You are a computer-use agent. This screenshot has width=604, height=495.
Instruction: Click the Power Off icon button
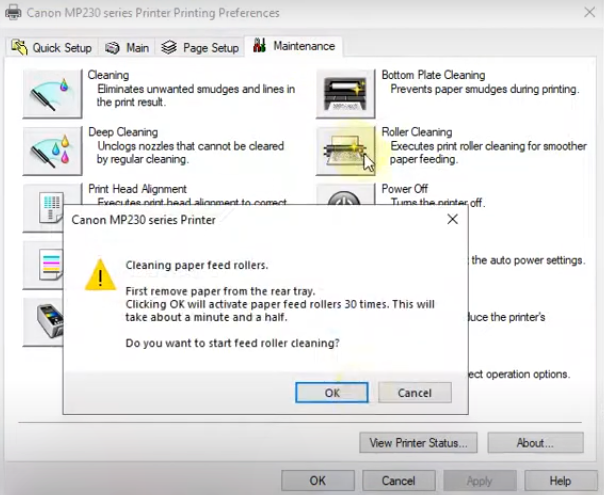(x=346, y=194)
